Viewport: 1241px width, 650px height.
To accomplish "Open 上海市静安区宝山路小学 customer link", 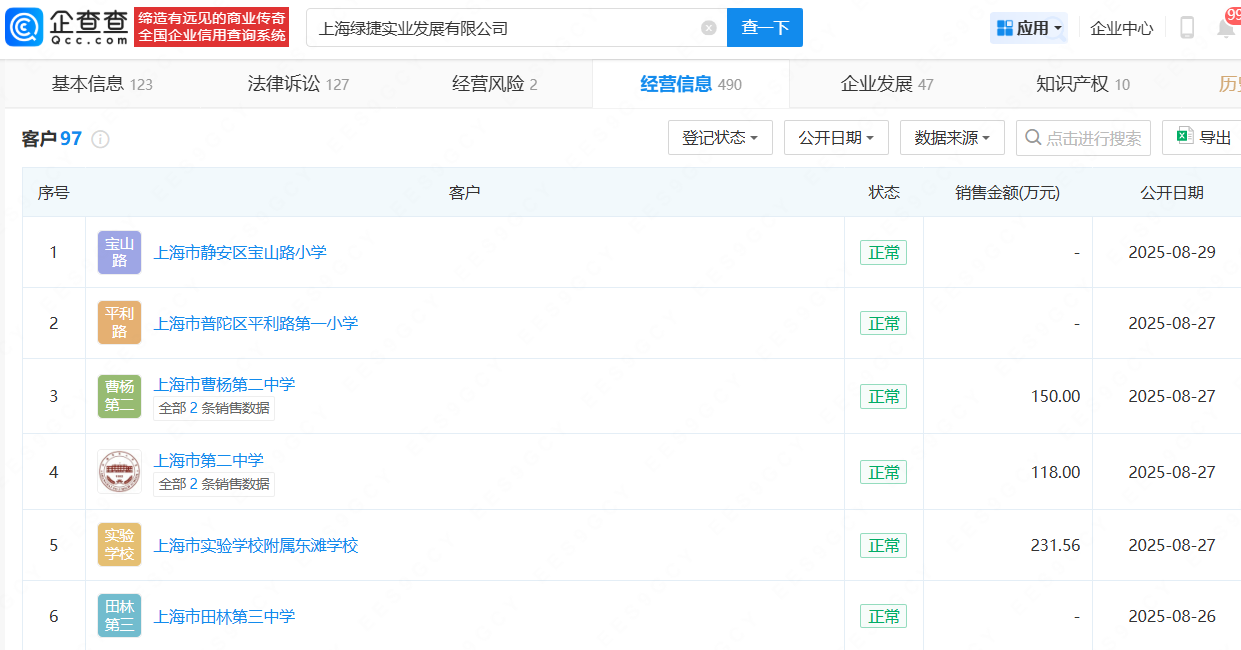I will [x=240, y=252].
